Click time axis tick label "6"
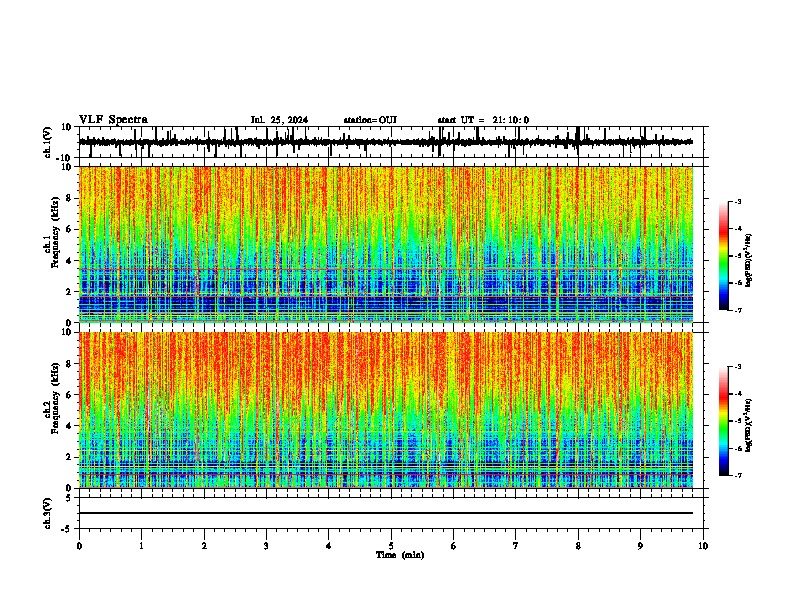The image size is (792, 612). pyautogui.click(x=454, y=546)
